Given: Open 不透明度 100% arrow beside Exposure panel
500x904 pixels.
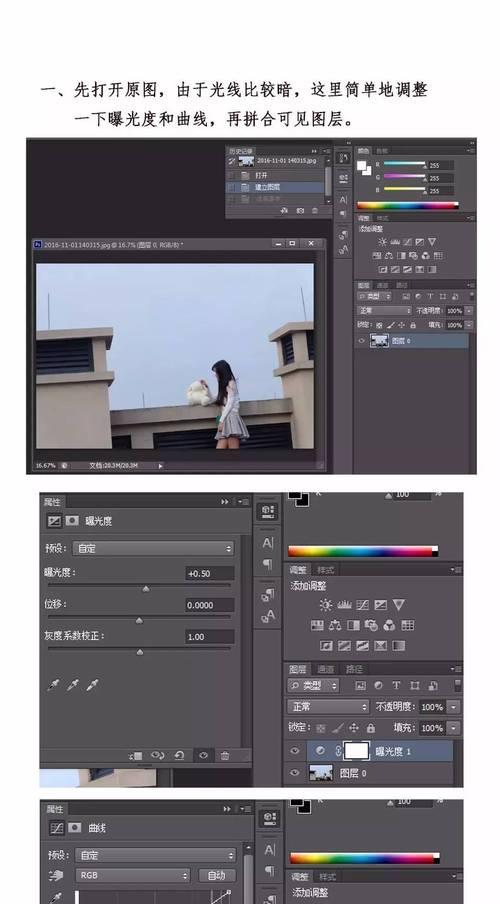Looking at the screenshot, I should tap(454, 707).
